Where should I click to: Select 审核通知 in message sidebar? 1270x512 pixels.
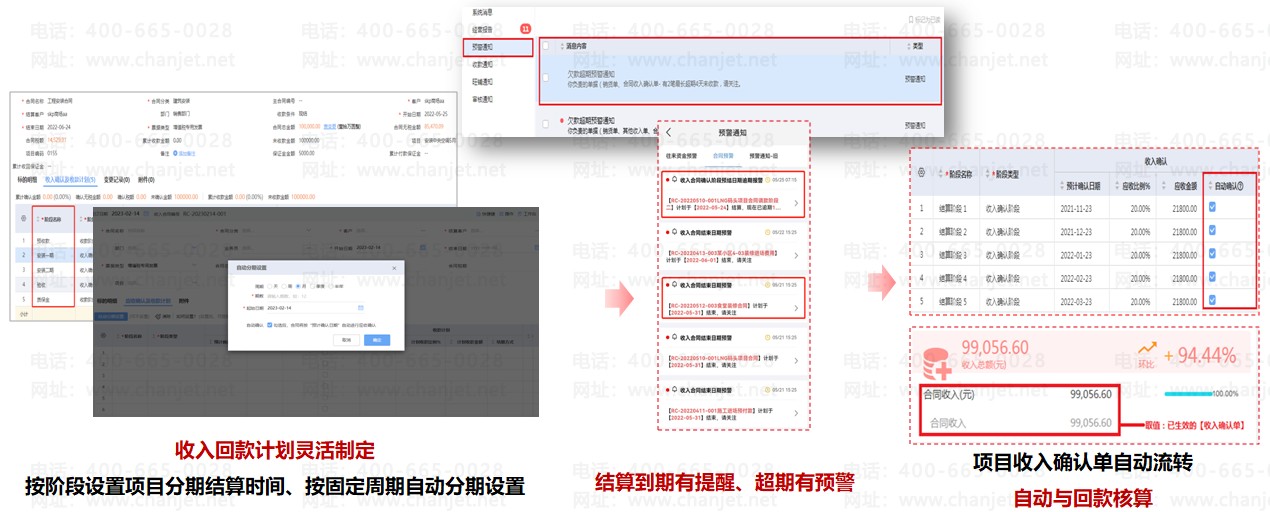481,98
